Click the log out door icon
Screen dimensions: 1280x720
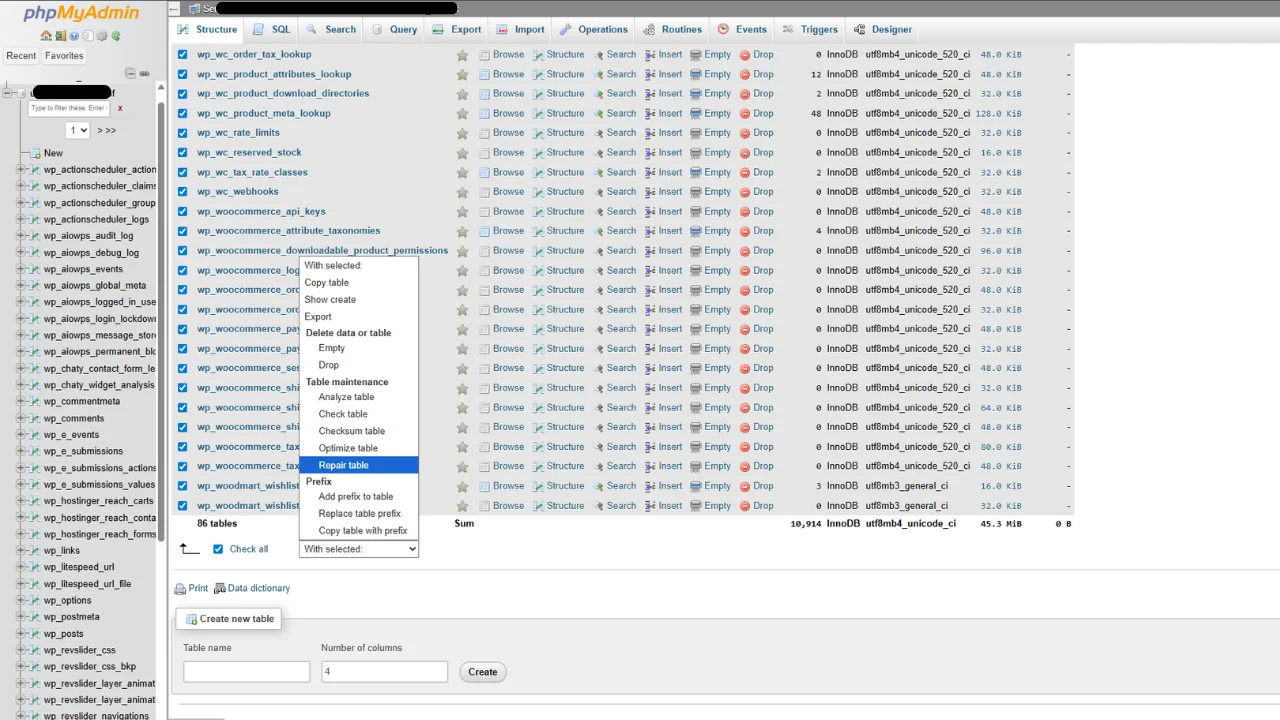[x=60, y=36]
